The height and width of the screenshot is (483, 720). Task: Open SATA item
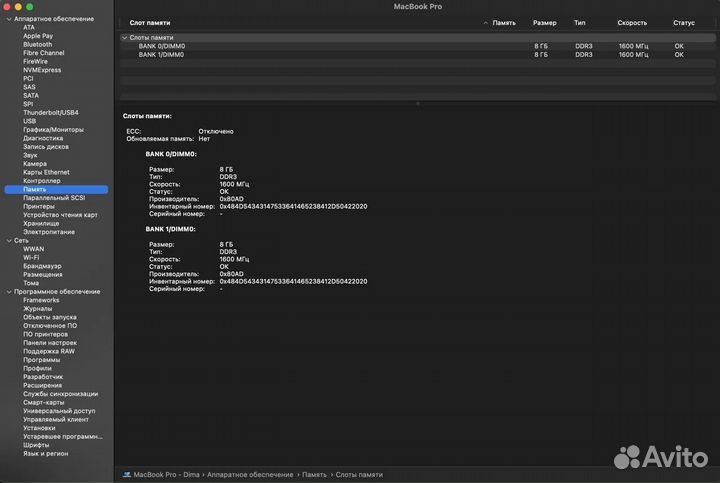(31, 95)
